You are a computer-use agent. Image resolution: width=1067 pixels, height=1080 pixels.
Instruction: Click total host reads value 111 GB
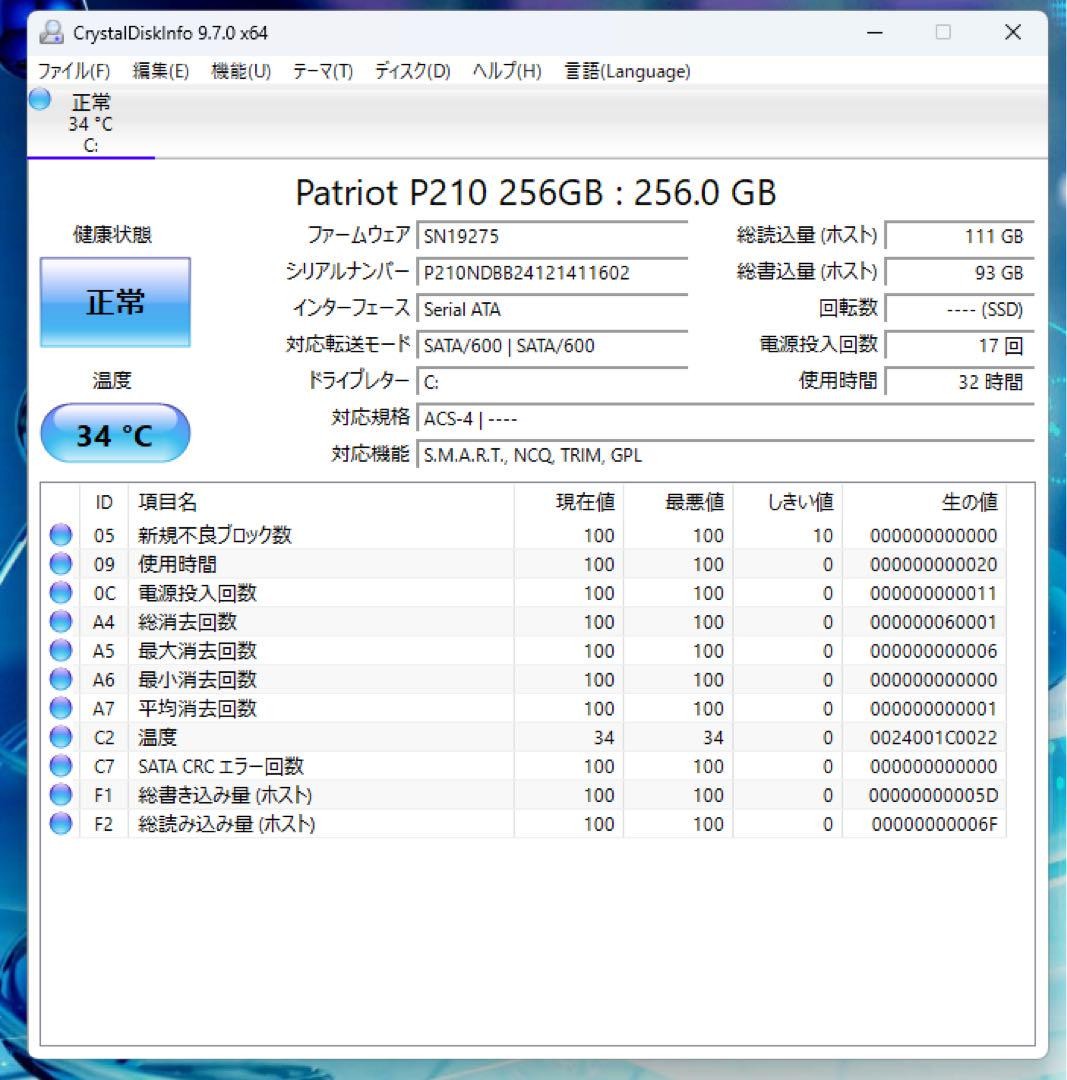point(960,236)
